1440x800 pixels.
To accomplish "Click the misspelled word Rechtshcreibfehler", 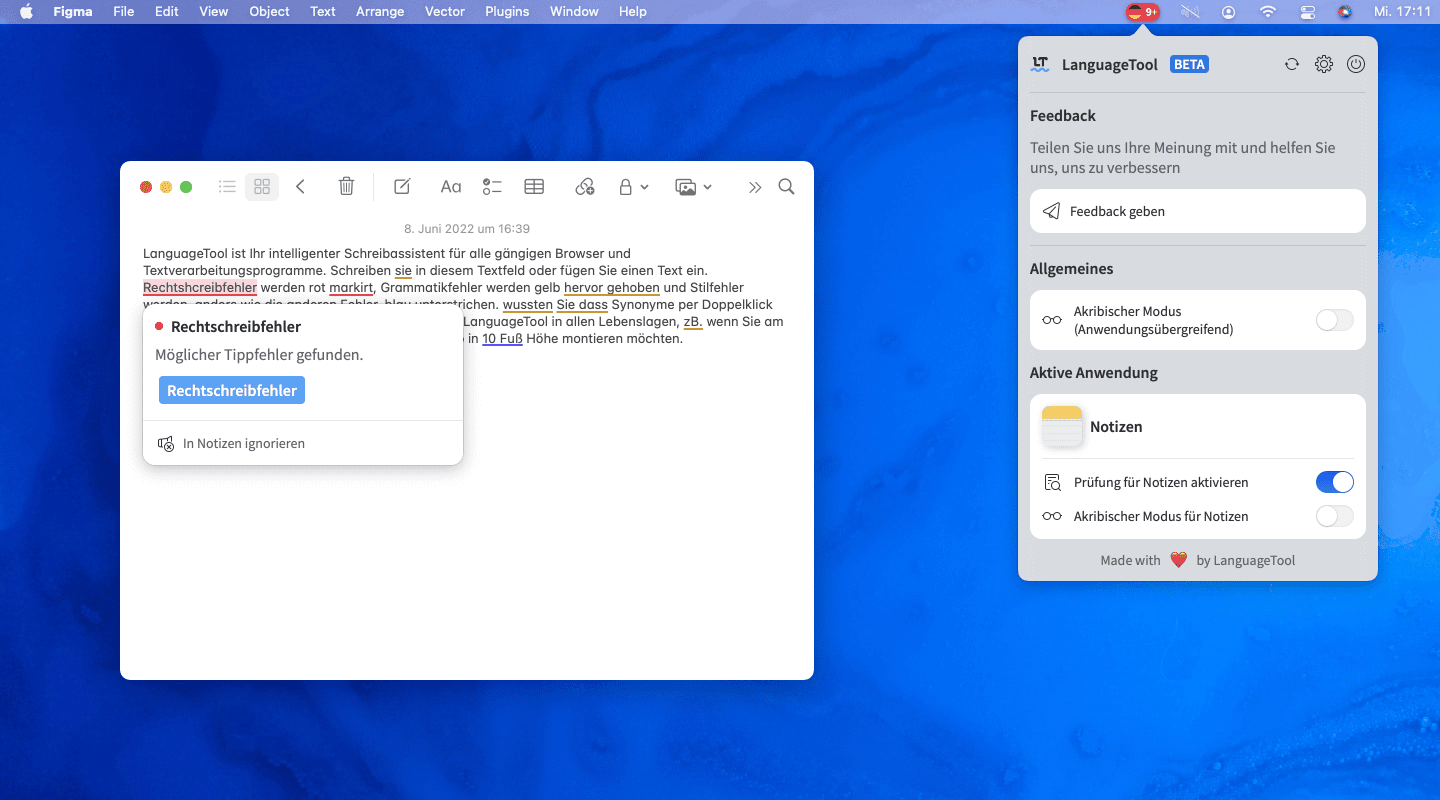I will pos(200,288).
